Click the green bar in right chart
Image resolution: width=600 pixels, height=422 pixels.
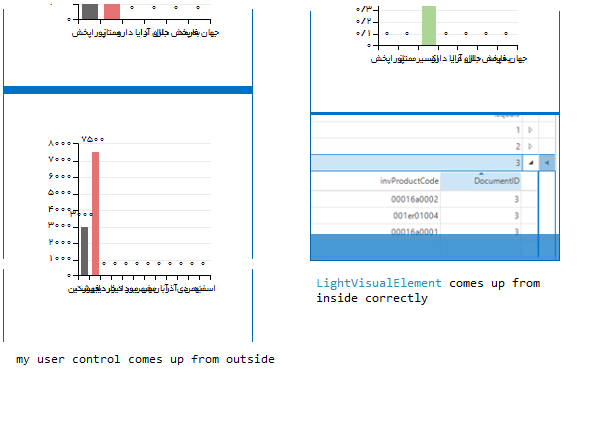[429, 25]
